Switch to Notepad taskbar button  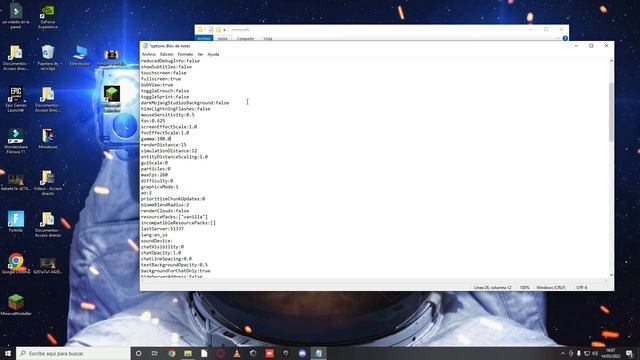319,353
